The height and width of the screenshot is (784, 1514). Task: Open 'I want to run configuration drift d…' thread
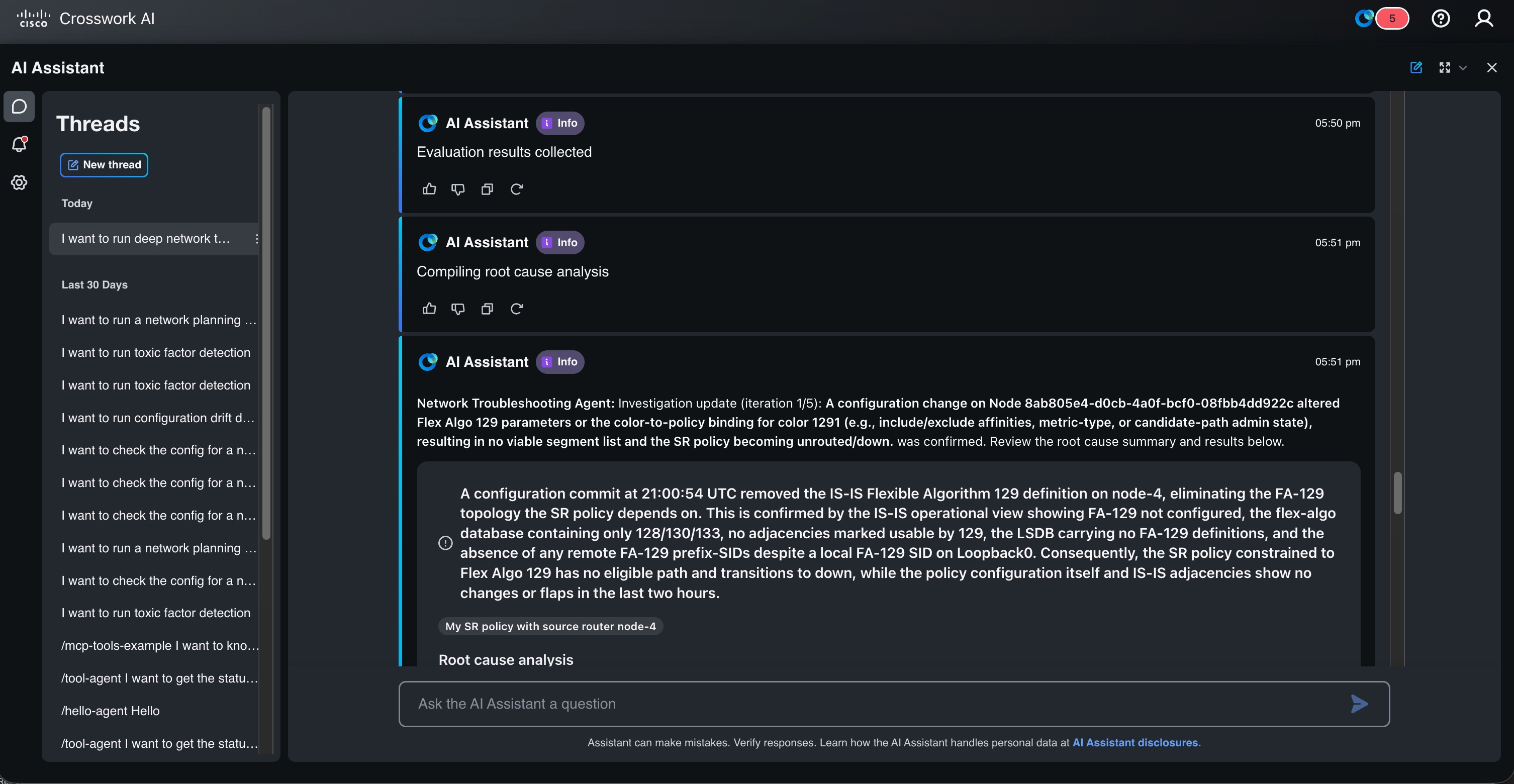point(157,418)
